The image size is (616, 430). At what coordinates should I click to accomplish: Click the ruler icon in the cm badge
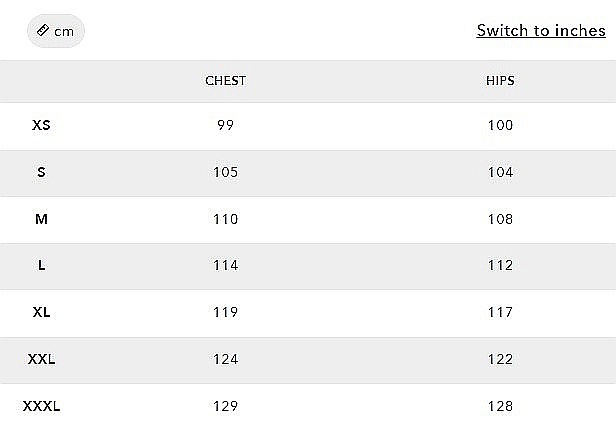coord(43,31)
